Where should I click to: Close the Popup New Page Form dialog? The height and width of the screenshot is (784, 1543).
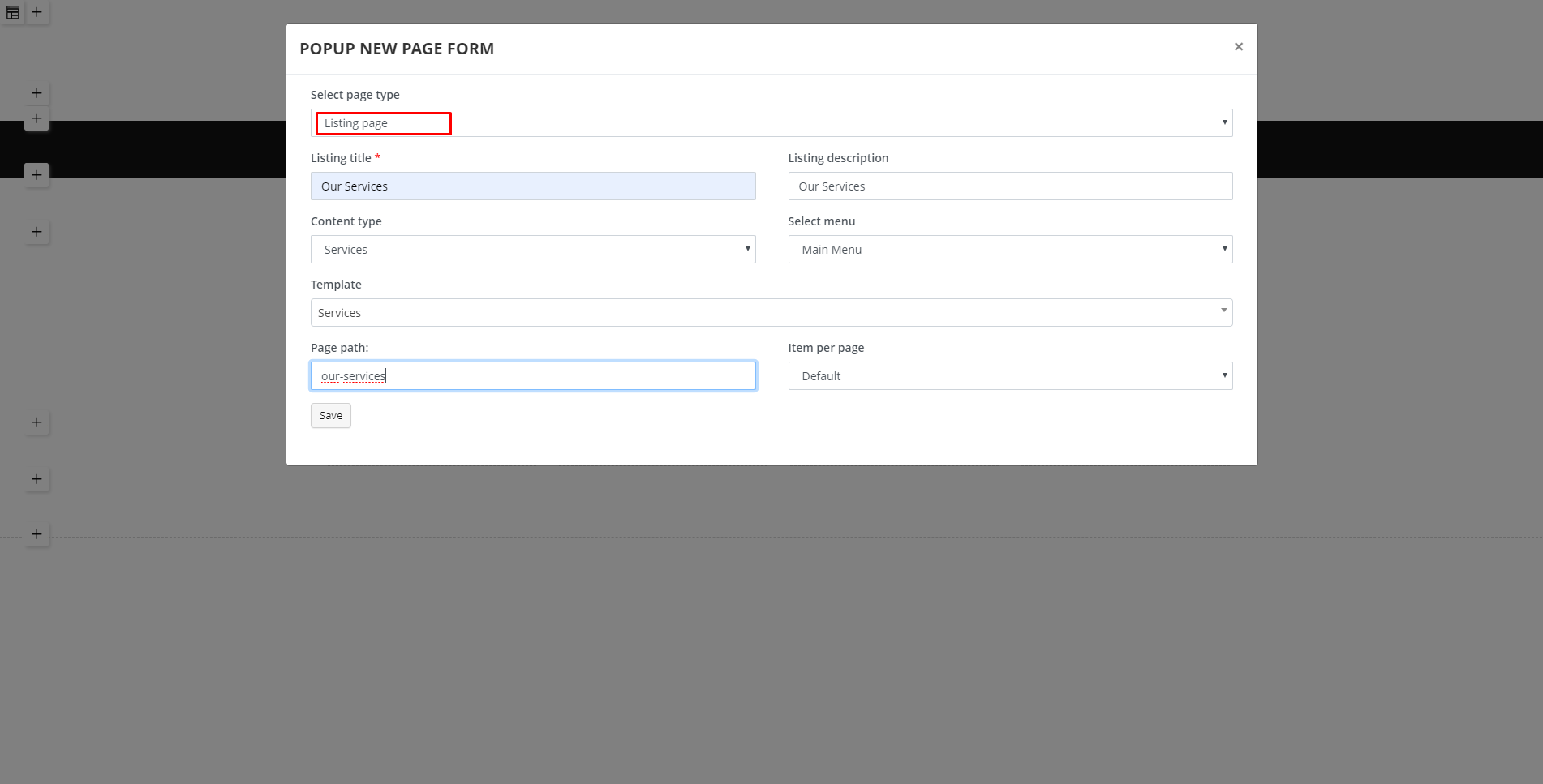(x=1238, y=47)
